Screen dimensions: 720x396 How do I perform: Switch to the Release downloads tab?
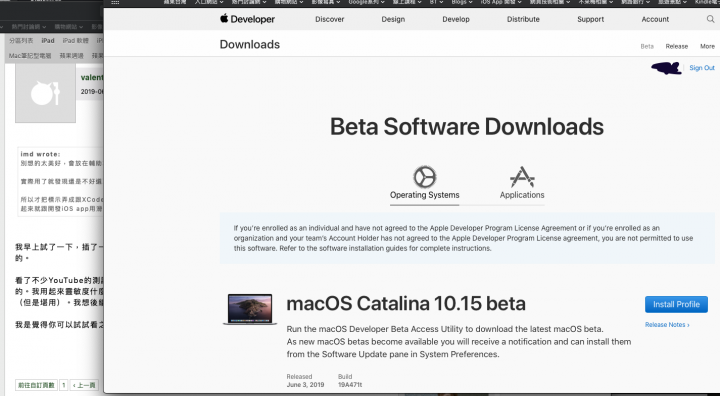[x=676, y=46]
